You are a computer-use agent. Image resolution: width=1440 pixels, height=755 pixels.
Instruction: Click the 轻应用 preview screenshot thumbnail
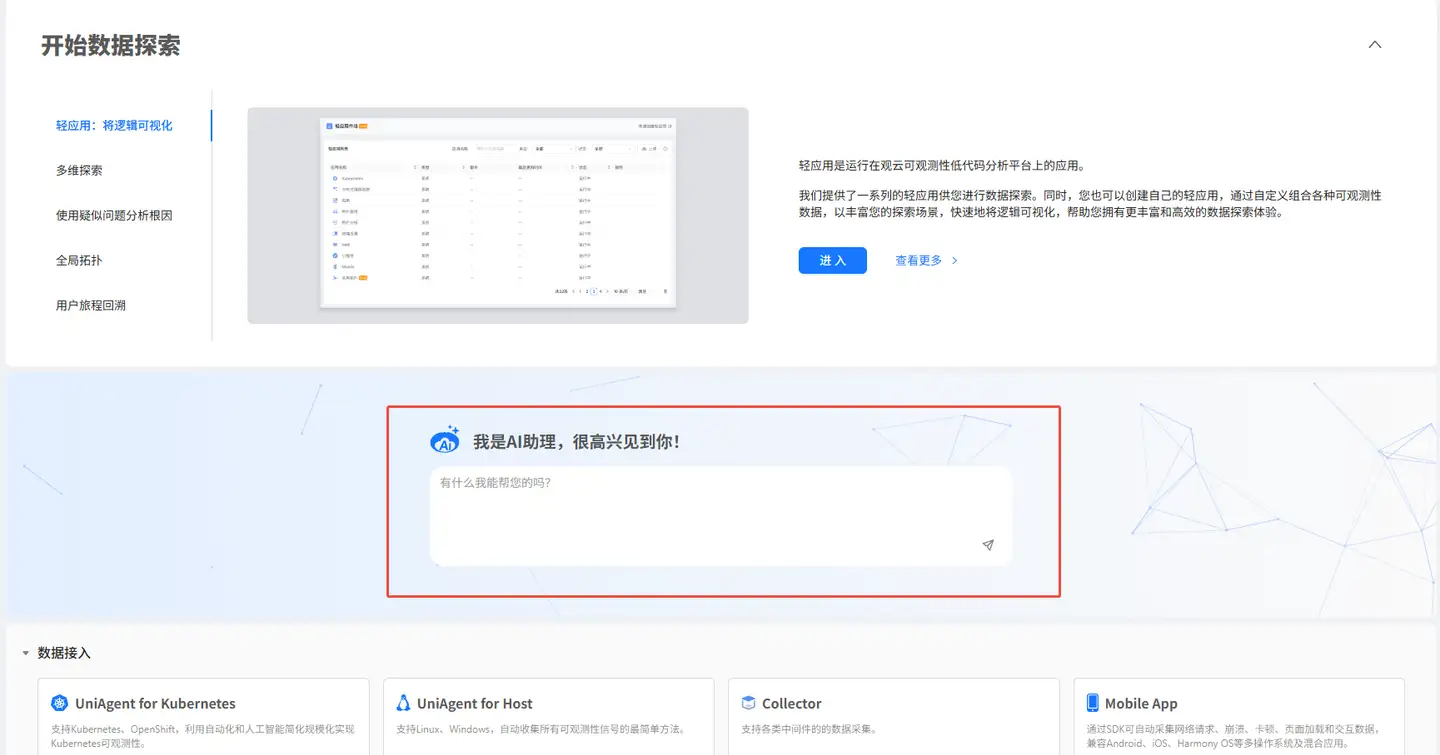coord(497,214)
